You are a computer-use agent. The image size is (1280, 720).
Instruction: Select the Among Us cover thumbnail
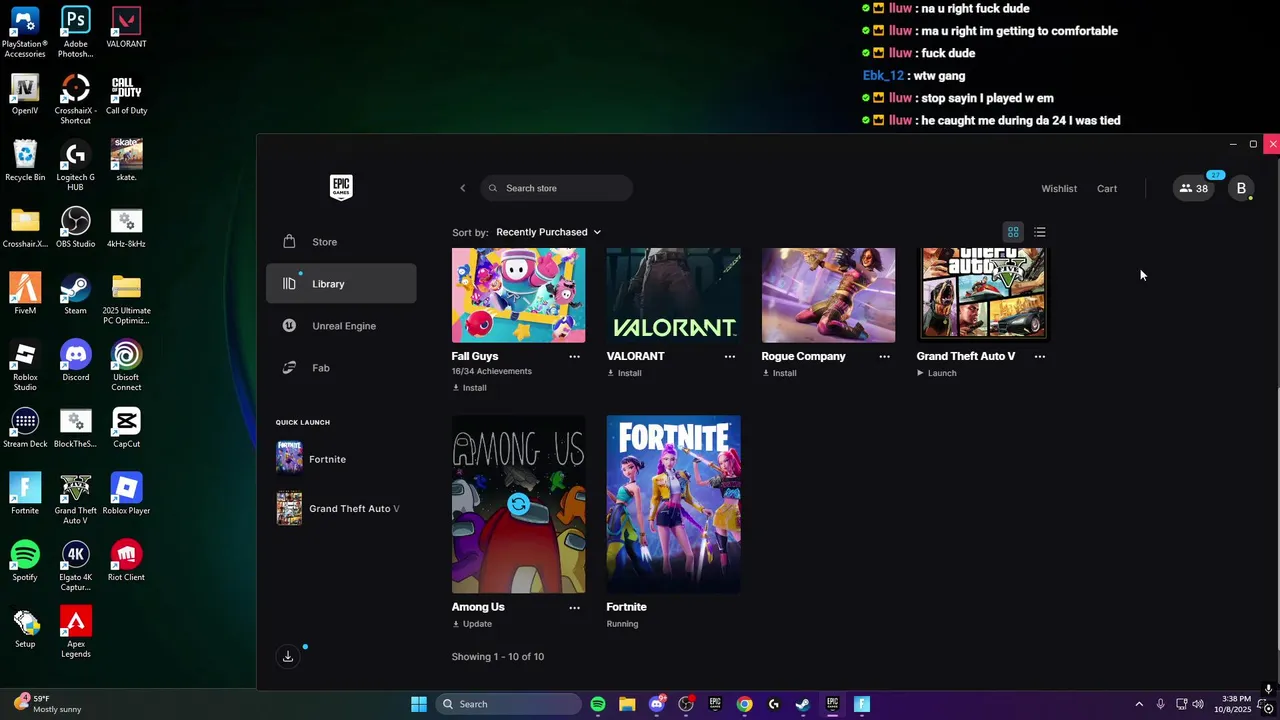[x=518, y=504]
